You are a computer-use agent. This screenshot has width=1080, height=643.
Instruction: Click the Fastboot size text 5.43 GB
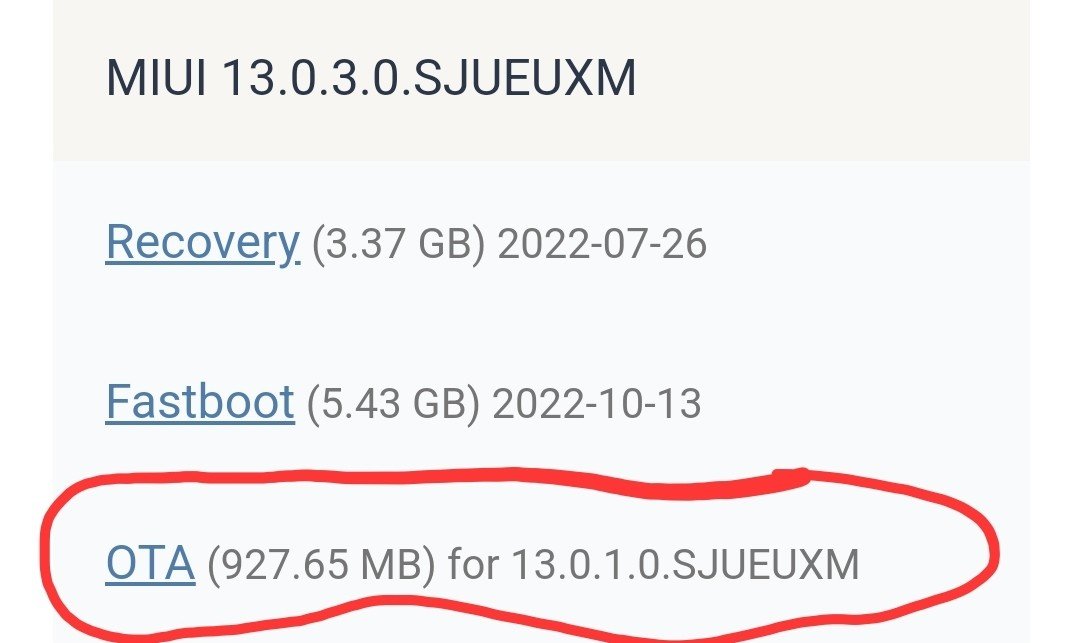click(x=394, y=404)
